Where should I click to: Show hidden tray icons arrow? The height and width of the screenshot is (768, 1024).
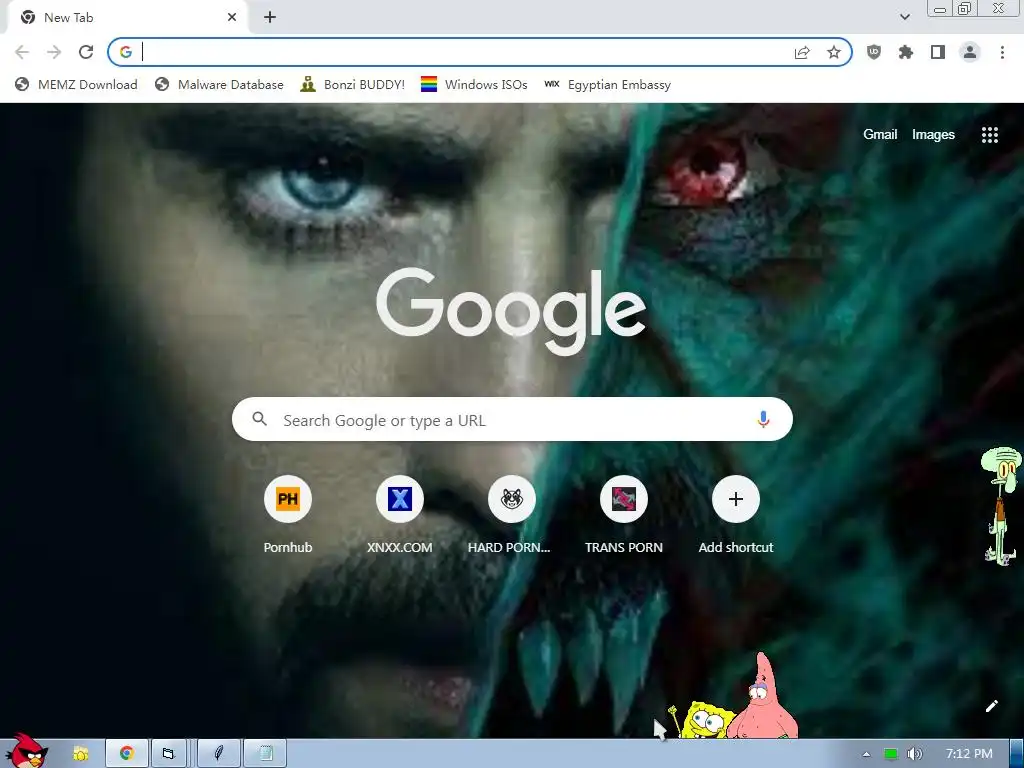(x=866, y=754)
